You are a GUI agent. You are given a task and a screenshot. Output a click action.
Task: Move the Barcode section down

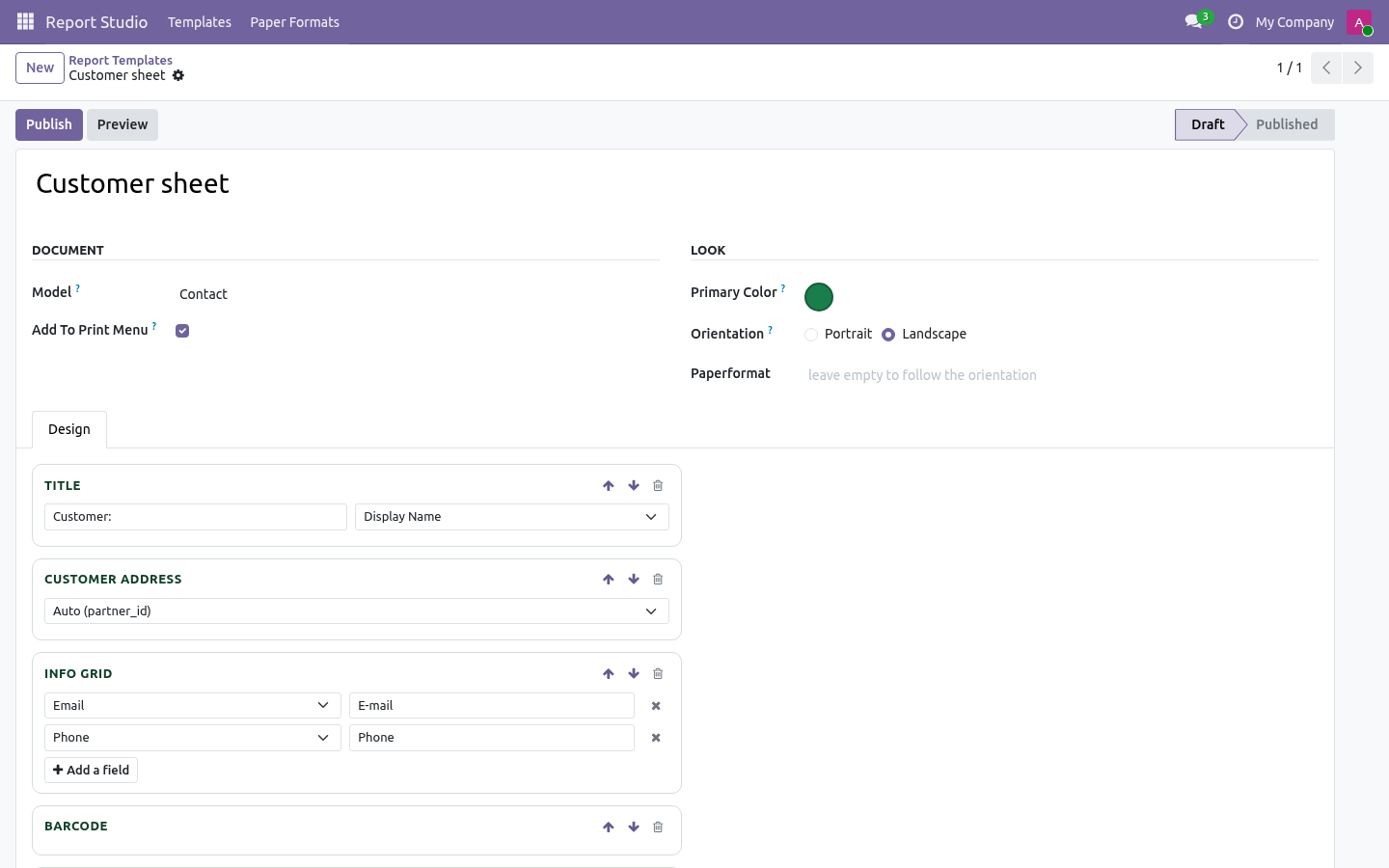coord(634,827)
